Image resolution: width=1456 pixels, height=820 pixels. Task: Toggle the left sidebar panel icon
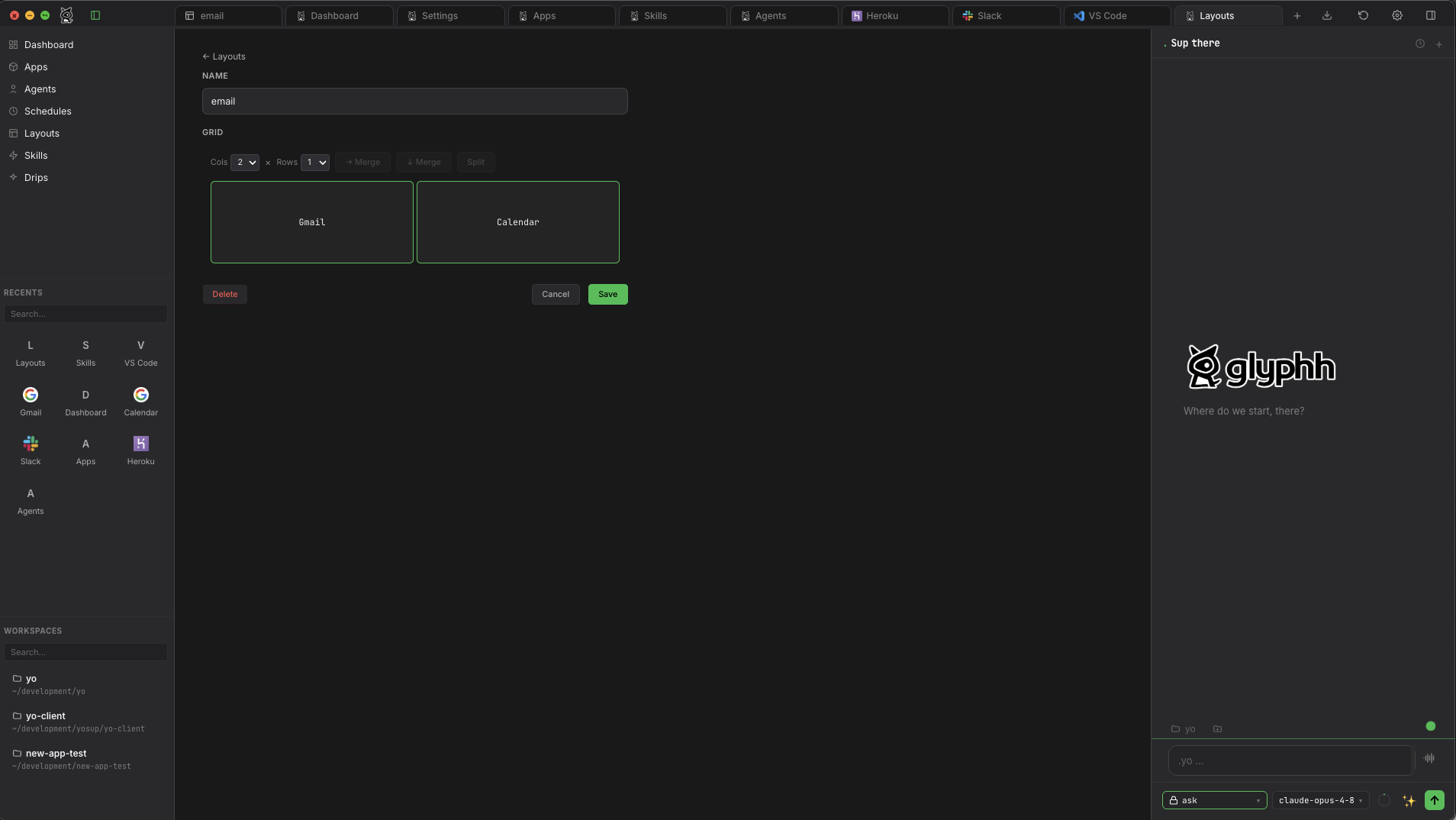tap(95, 15)
